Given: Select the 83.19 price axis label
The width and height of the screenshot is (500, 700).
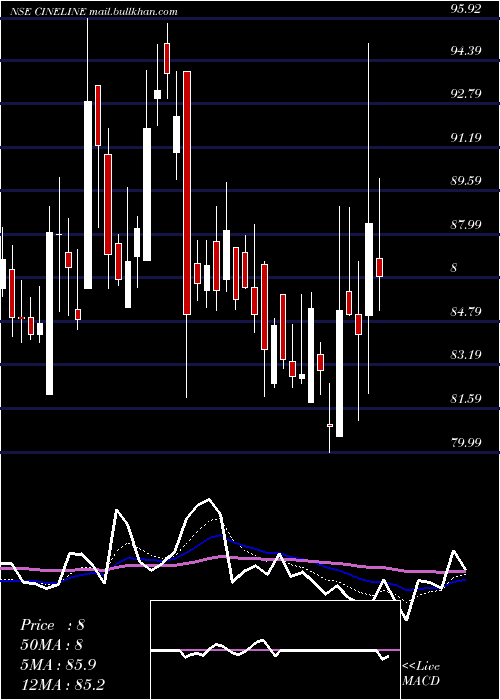Looking at the screenshot, I should (x=466, y=355).
